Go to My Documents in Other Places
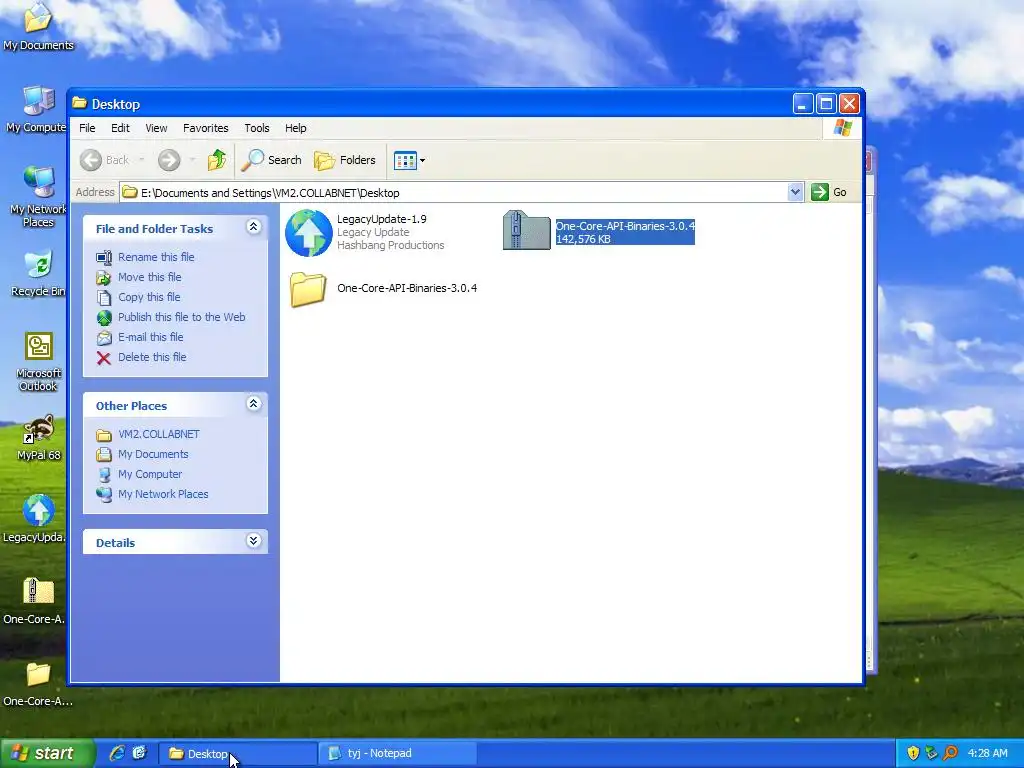This screenshot has height=768, width=1024. 153,455
